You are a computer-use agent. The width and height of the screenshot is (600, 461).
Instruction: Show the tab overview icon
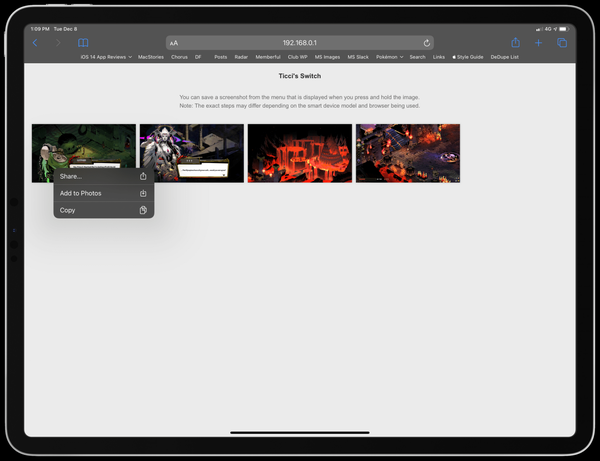(562, 43)
